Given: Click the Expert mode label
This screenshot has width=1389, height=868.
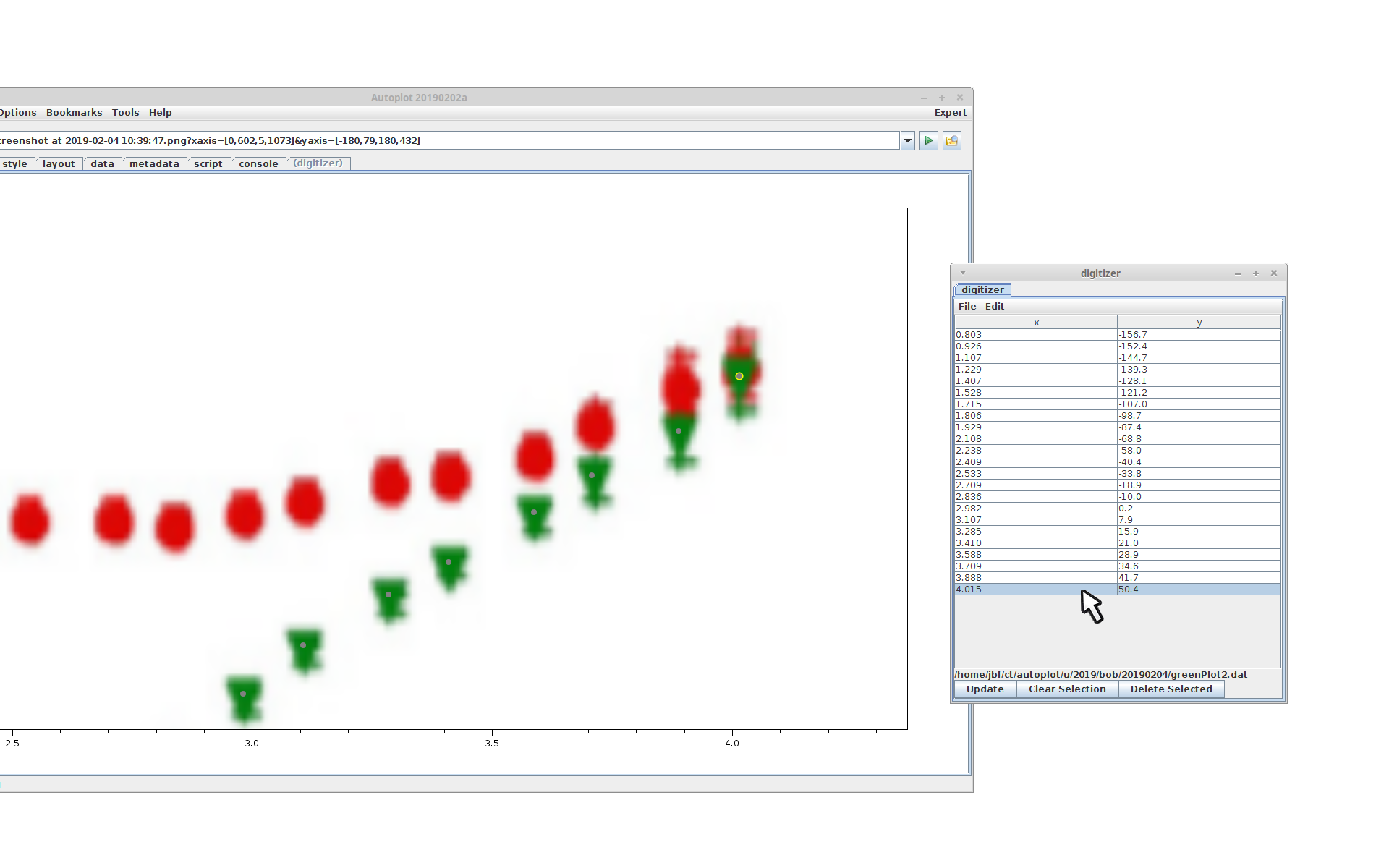Looking at the screenshot, I should point(950,112).
